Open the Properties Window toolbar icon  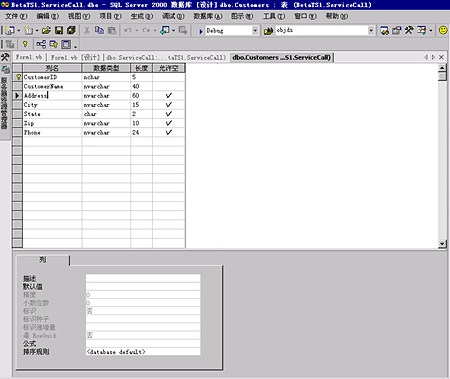click(x=397, y=31)
